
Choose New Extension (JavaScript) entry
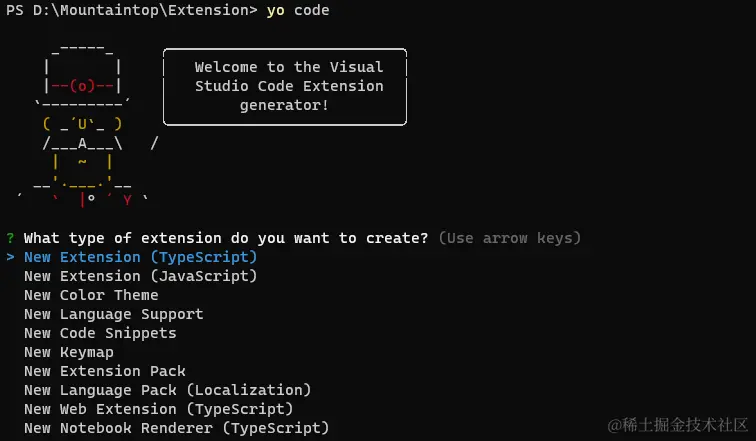(140, 276)
